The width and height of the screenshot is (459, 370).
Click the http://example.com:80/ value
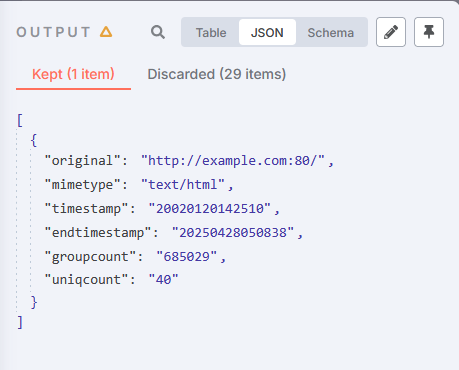233,161
